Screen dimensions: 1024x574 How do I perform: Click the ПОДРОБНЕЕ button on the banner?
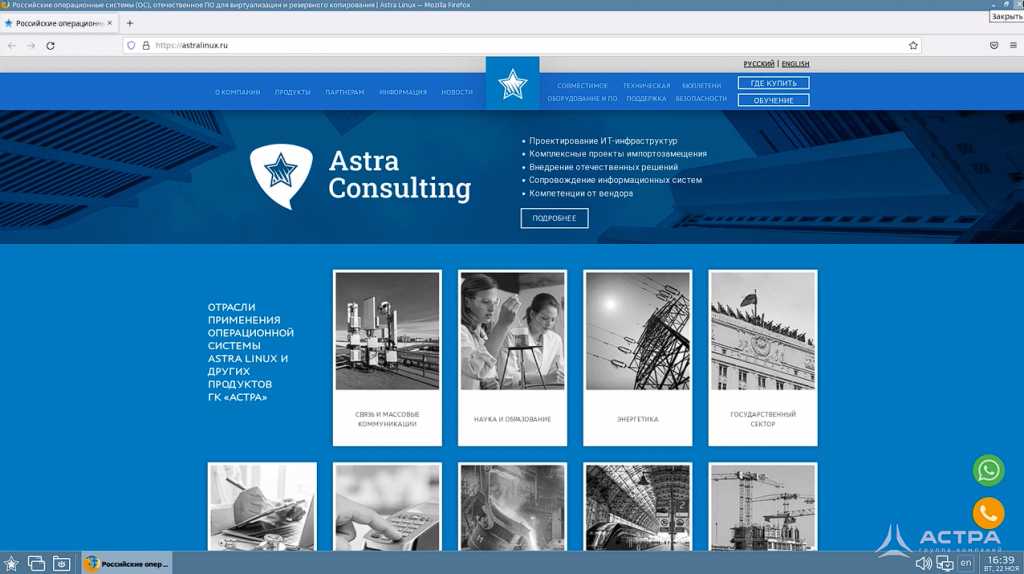tap(554, 218)
